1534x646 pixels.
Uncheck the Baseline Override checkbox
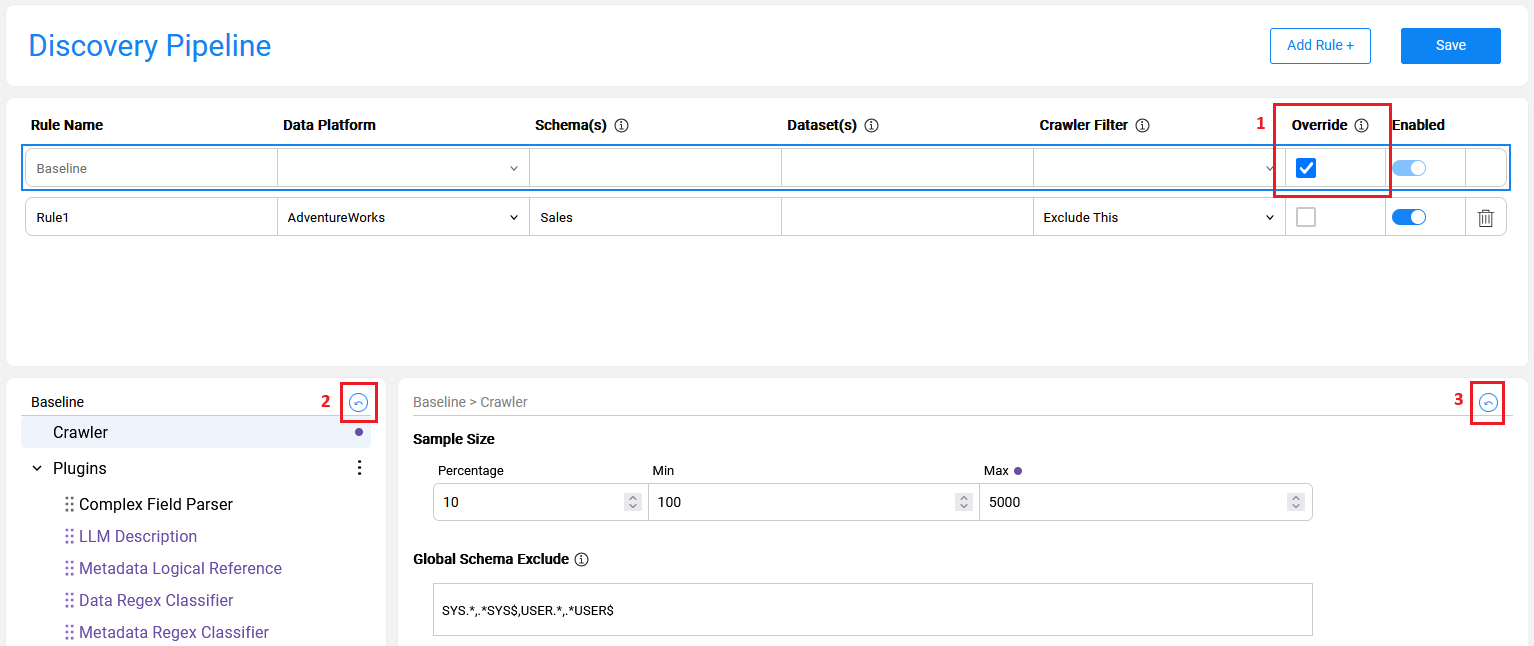click(1306, 168)
